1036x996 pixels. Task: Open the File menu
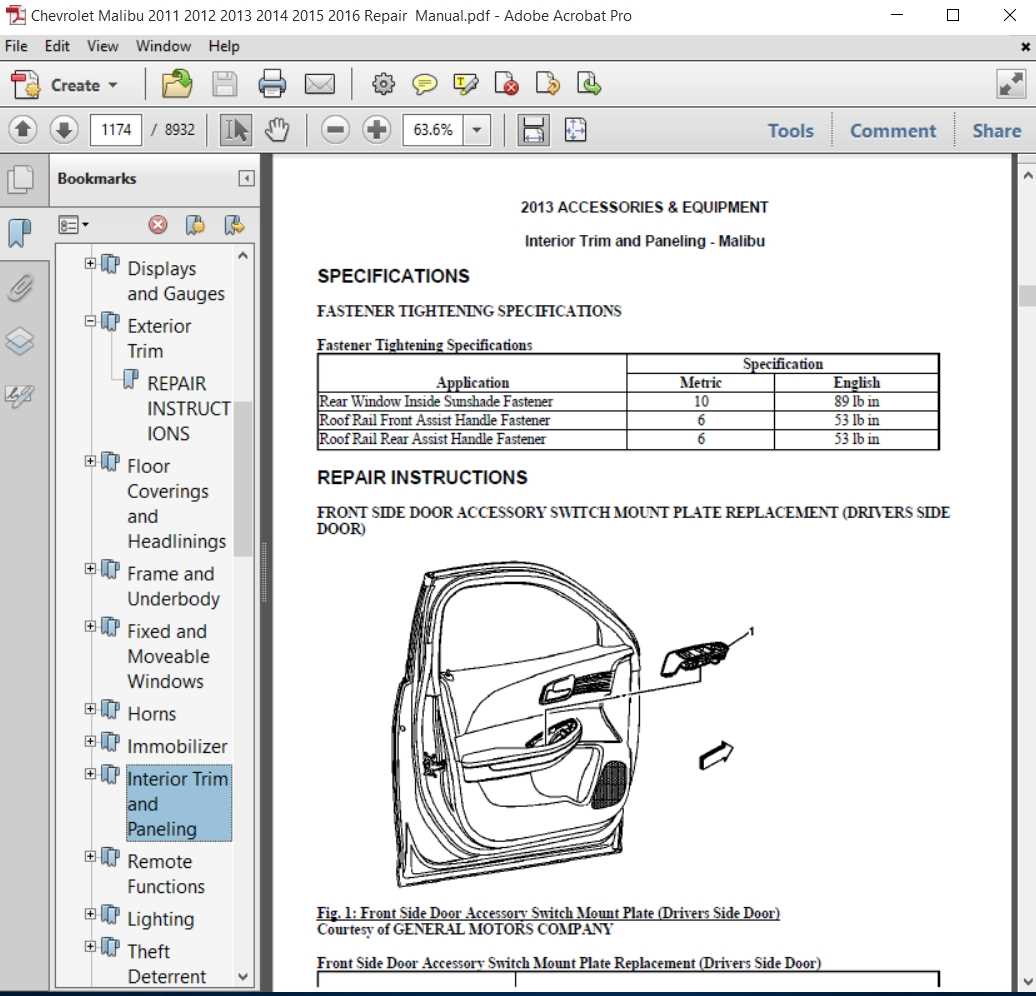pyautogui.click(x=17, y=46)
